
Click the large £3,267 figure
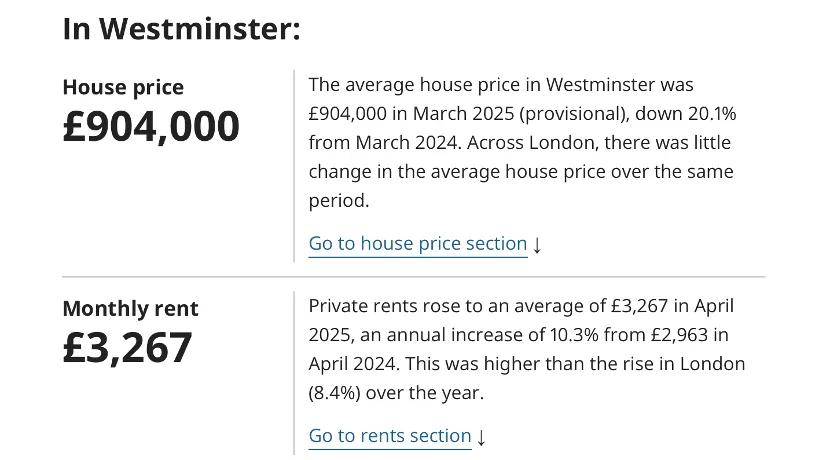[x=127, y=348]
